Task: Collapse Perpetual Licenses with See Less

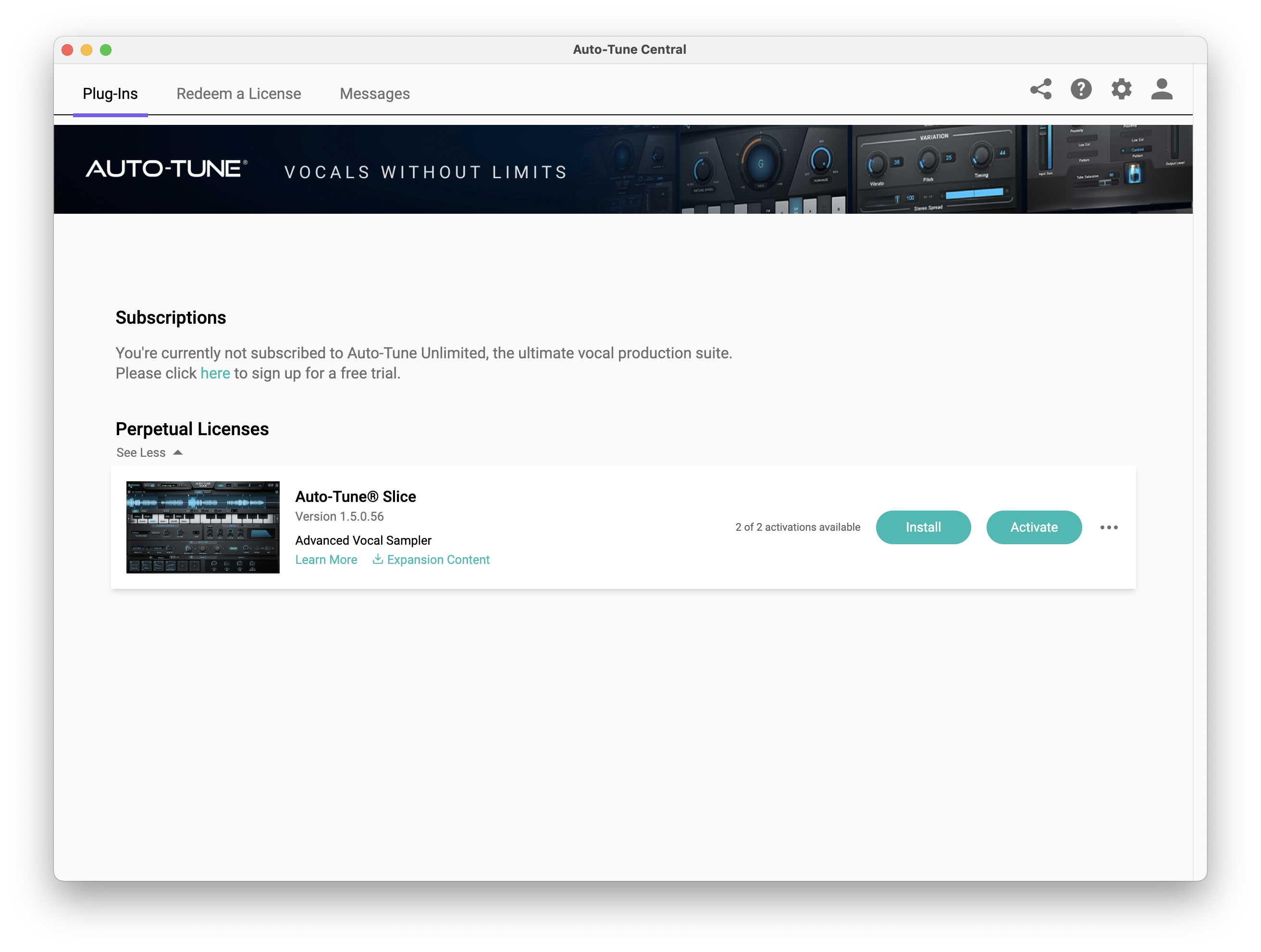Action: [141, 452]
